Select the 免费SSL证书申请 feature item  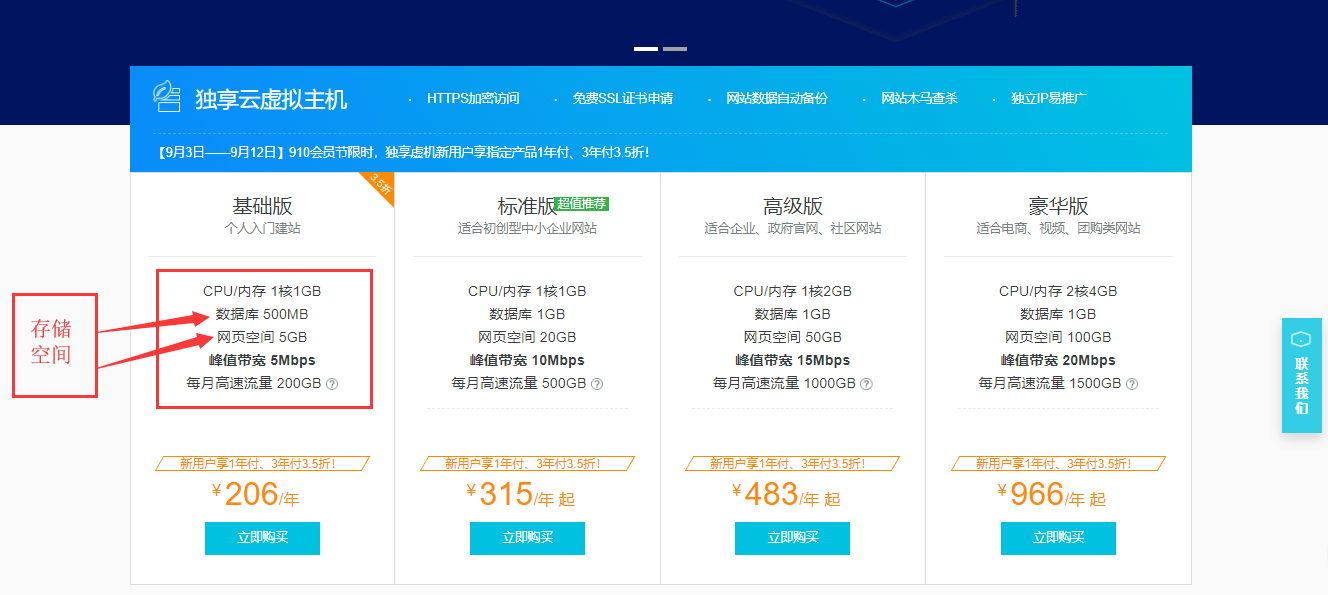(622, 98)
